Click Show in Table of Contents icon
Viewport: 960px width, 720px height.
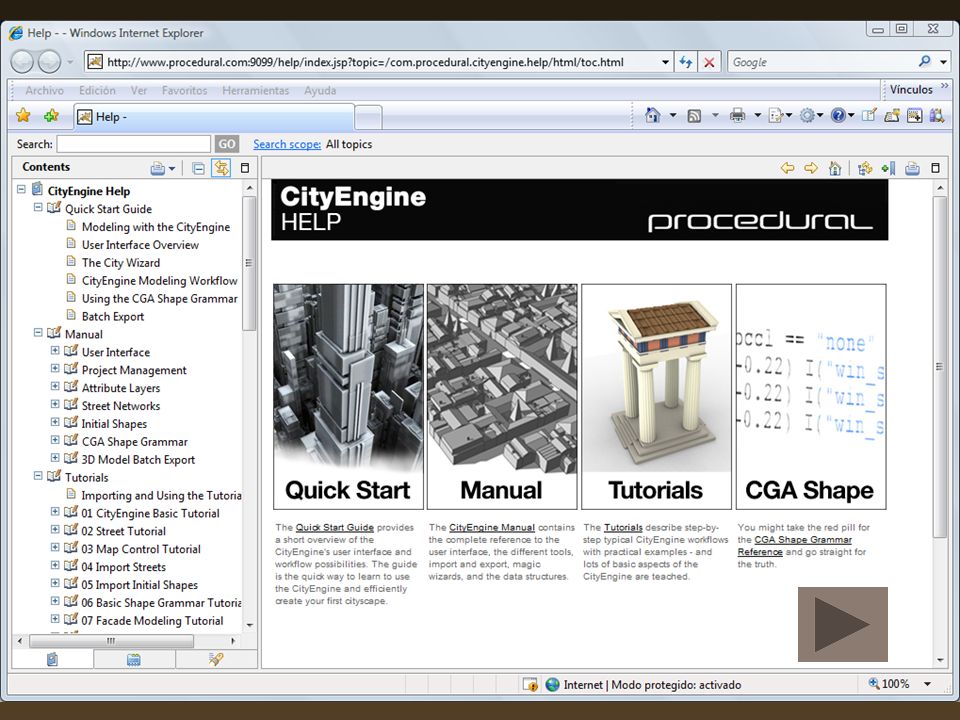pyautogui.click(x=865, y=168)
